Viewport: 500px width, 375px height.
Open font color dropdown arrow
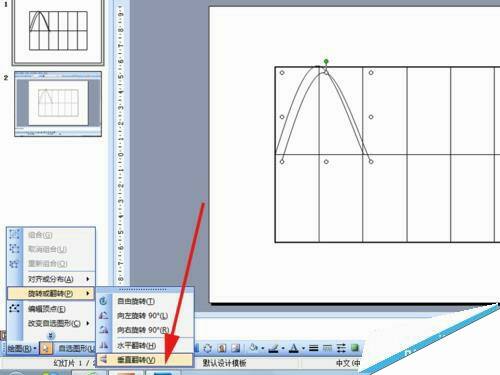[x=303, y=349]
